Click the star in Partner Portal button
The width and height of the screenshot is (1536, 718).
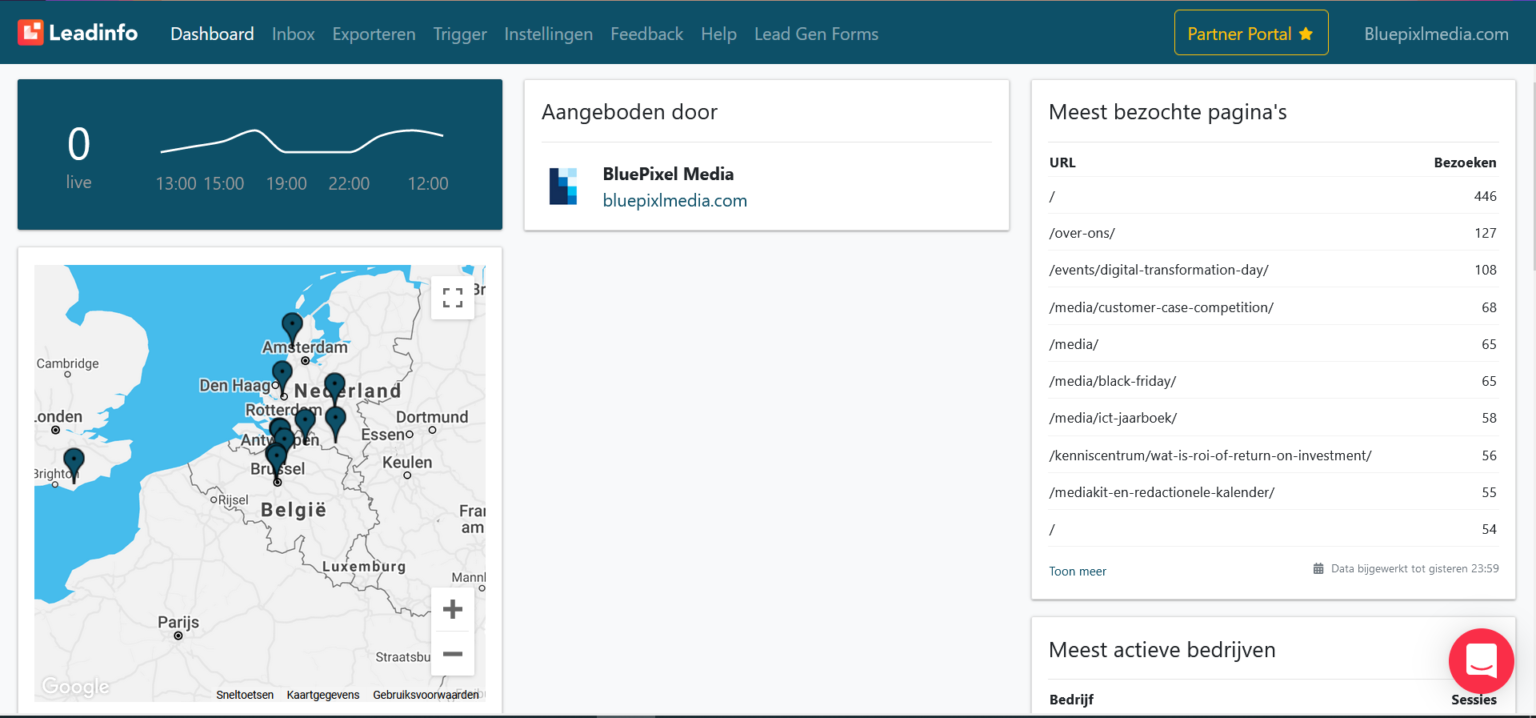tap(1306, 34)
